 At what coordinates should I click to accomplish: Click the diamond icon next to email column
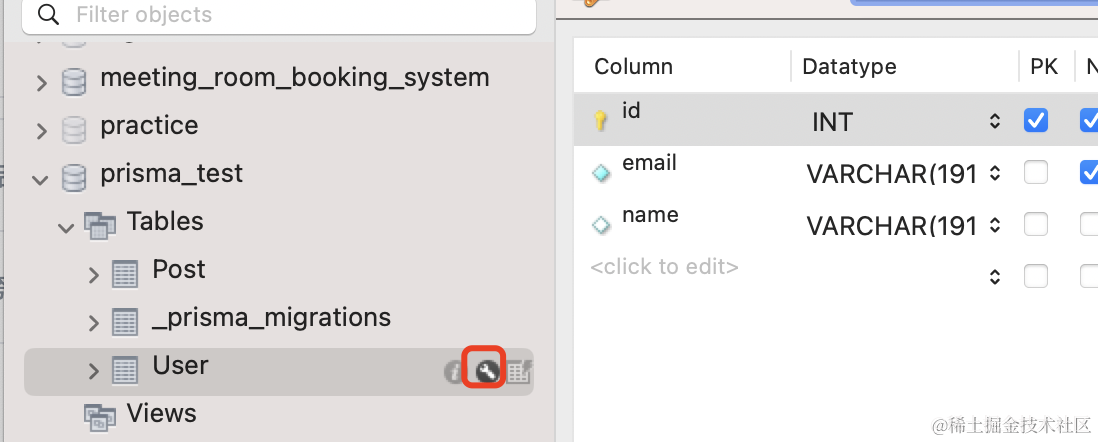click(601, 173)
